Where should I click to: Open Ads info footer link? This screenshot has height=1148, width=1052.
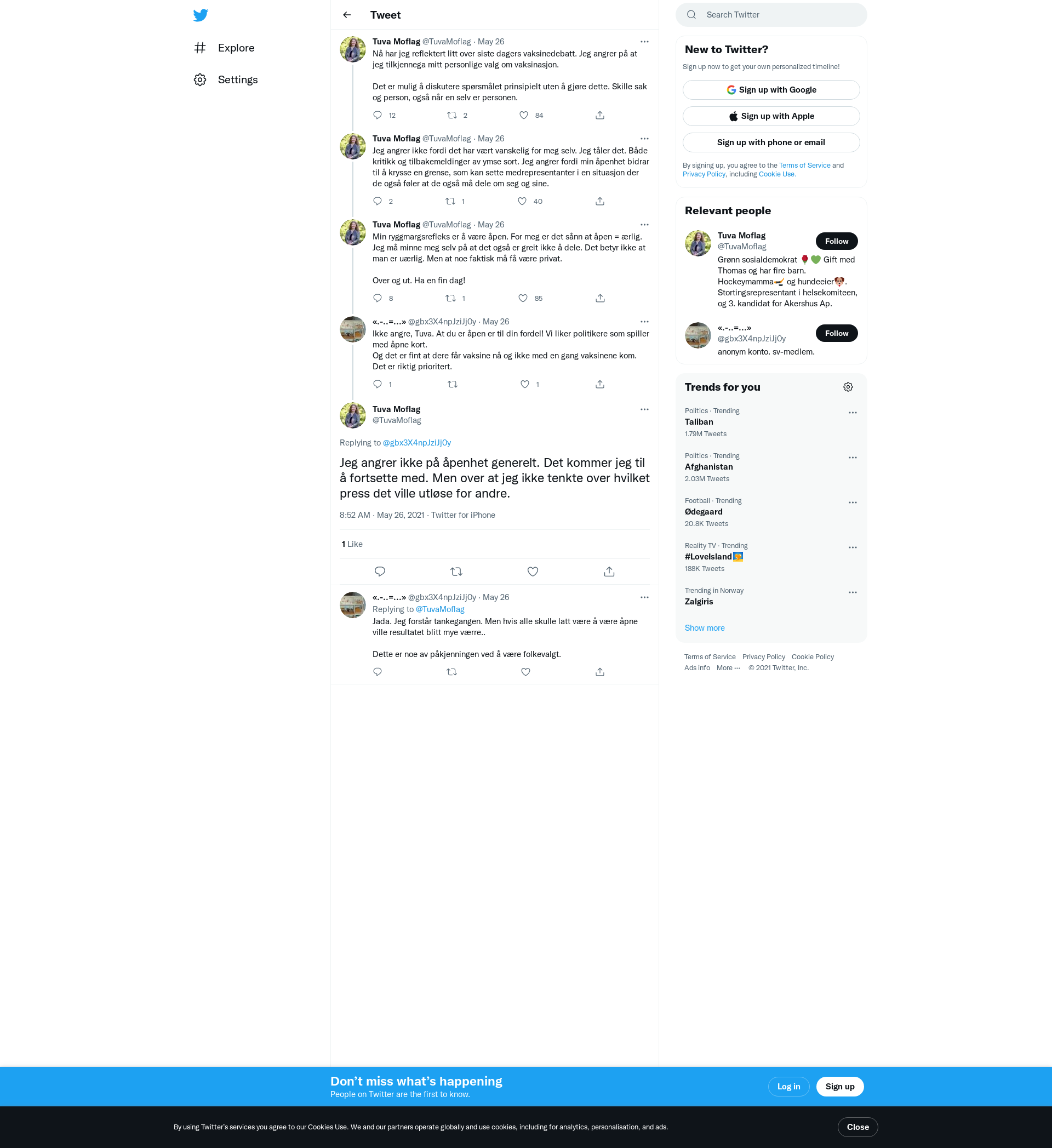point(697,668)
